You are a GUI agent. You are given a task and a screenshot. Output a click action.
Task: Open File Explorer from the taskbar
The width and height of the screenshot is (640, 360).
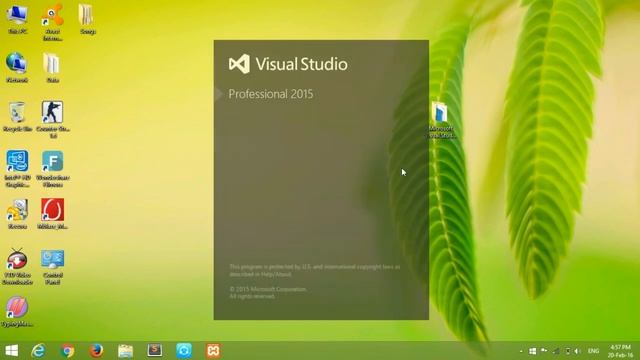click(126, 351)
